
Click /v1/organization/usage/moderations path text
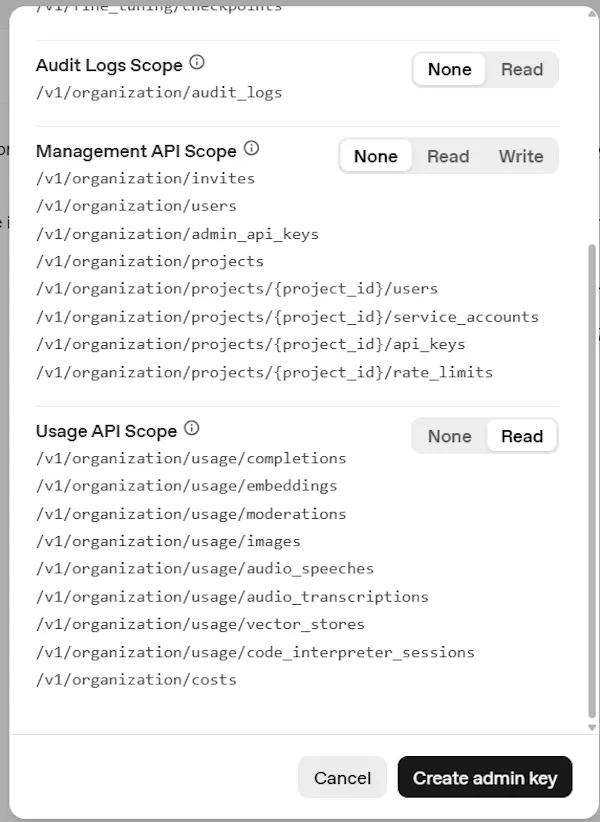191,514
